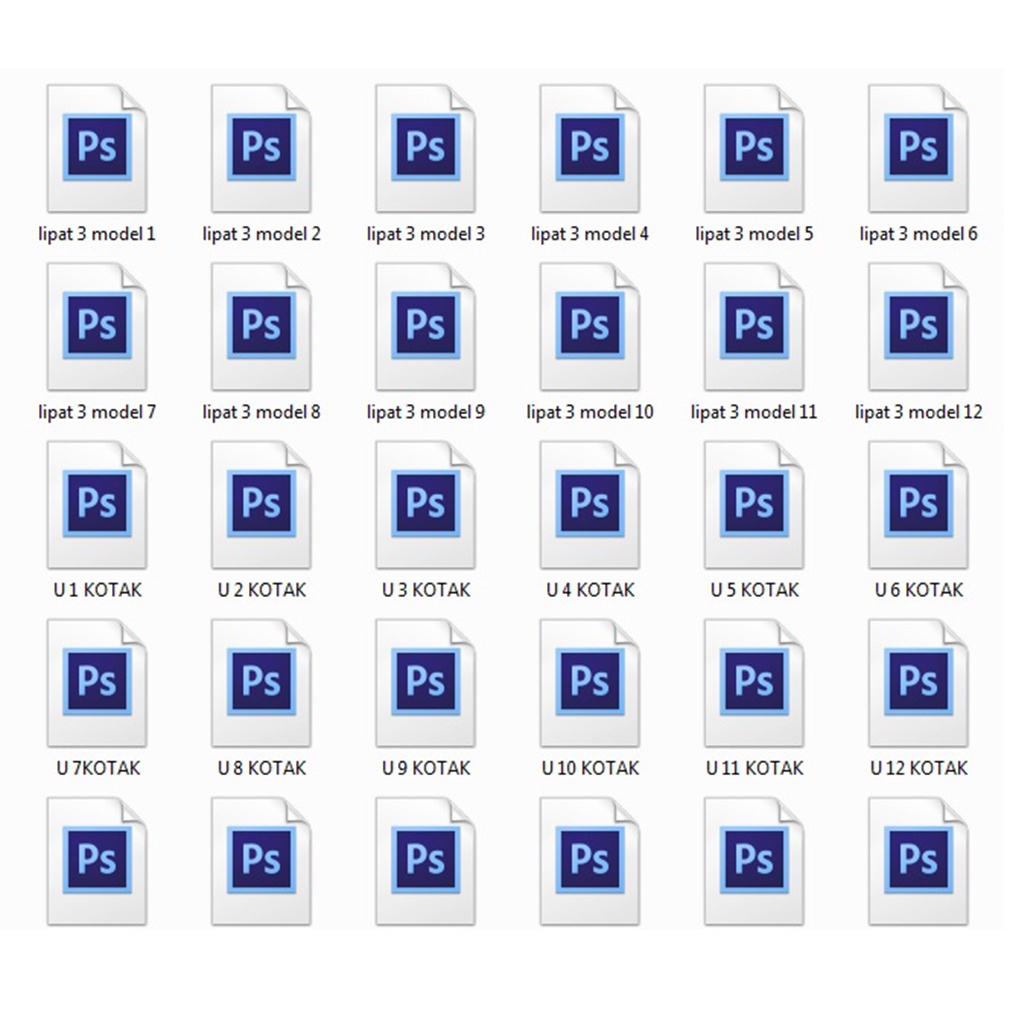Select the lipat 3 model 3 file icon

[425, 148]
